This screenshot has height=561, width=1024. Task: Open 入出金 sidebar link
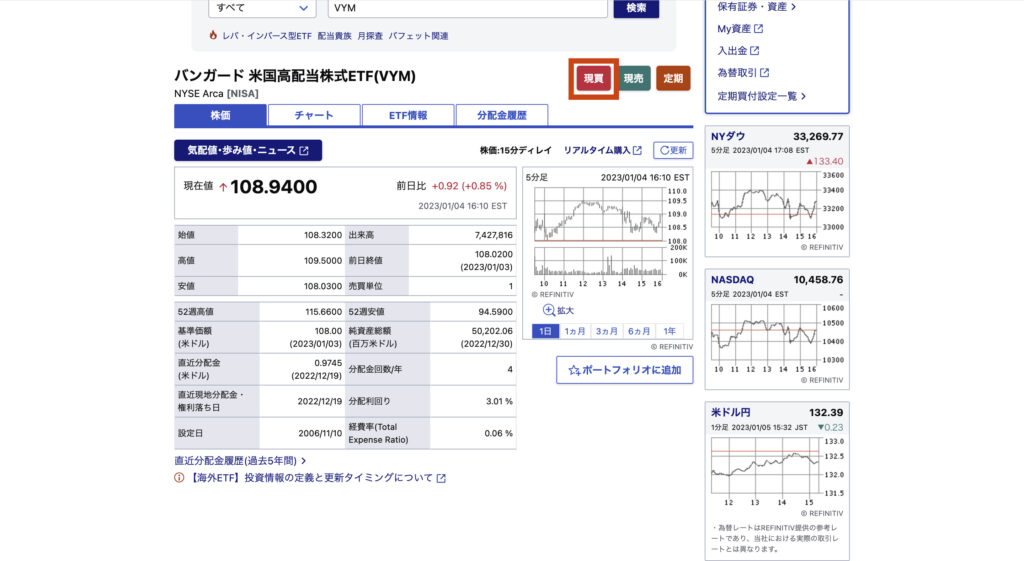732,51
